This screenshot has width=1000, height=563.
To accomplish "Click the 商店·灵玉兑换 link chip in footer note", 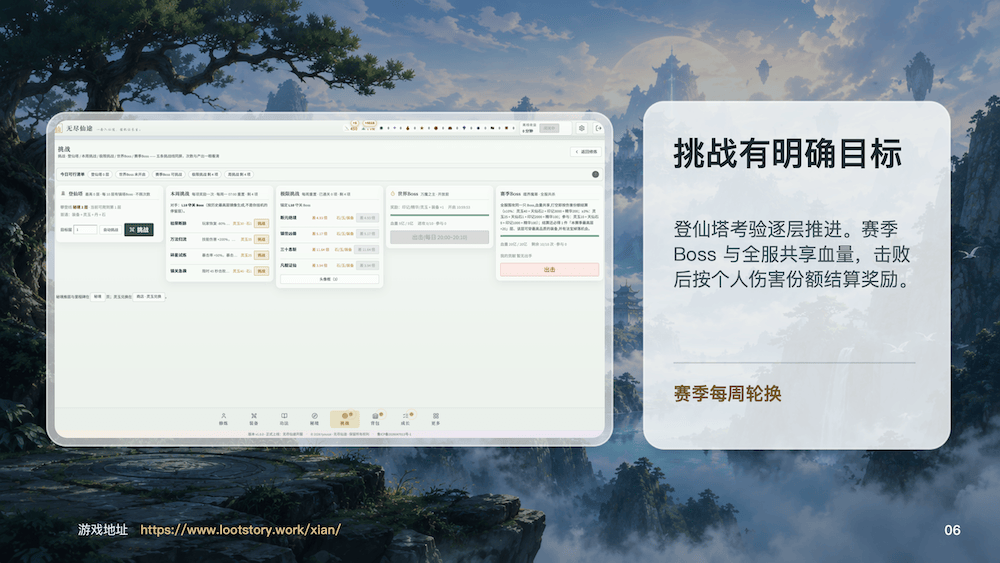I will [x=149, y=296].
